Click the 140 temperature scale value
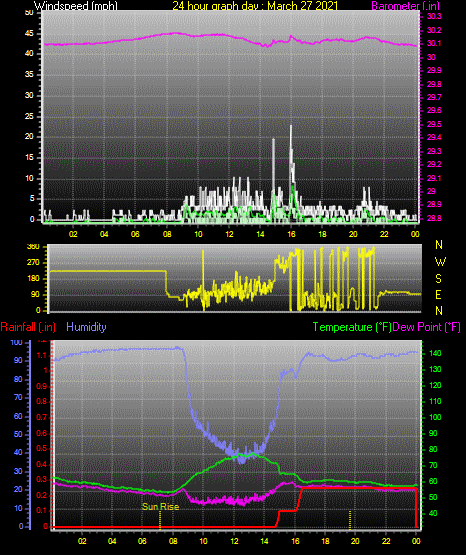The height and width of the screenshot is (555, 466). pos(435,353)
